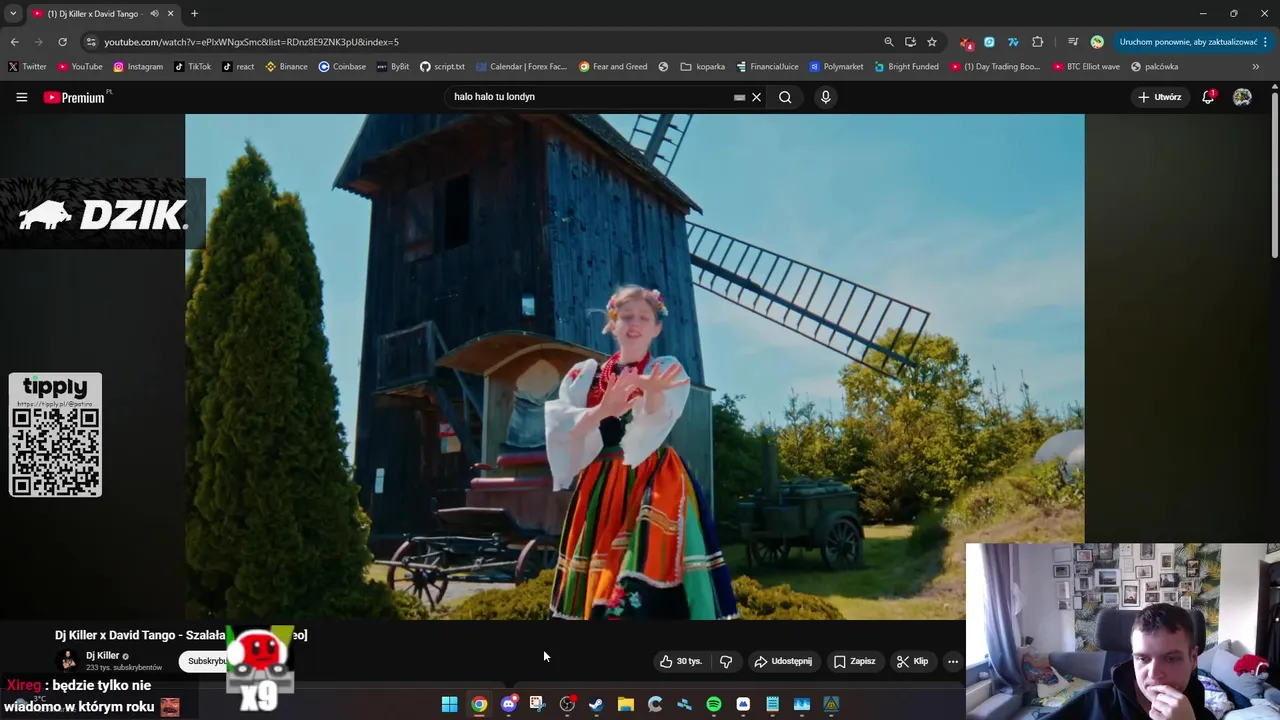Image resolution: width=1280 pixels, height=720 pixels.
Task: Open a new tab with plus
Action: coord(194,14)
